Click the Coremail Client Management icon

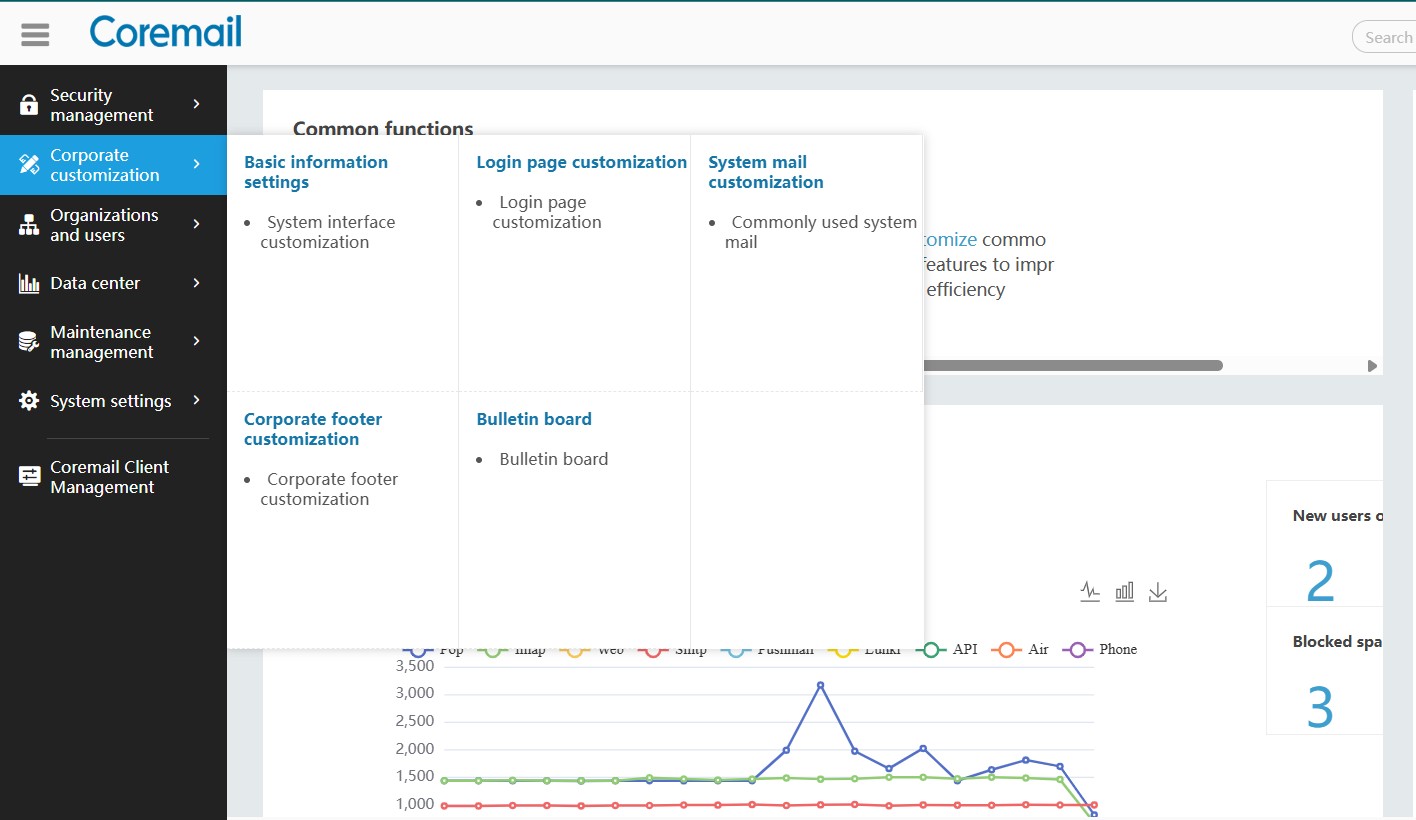29,477
